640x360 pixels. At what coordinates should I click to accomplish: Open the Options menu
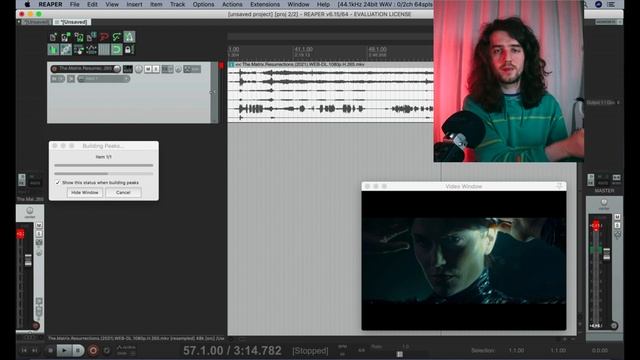203,4
